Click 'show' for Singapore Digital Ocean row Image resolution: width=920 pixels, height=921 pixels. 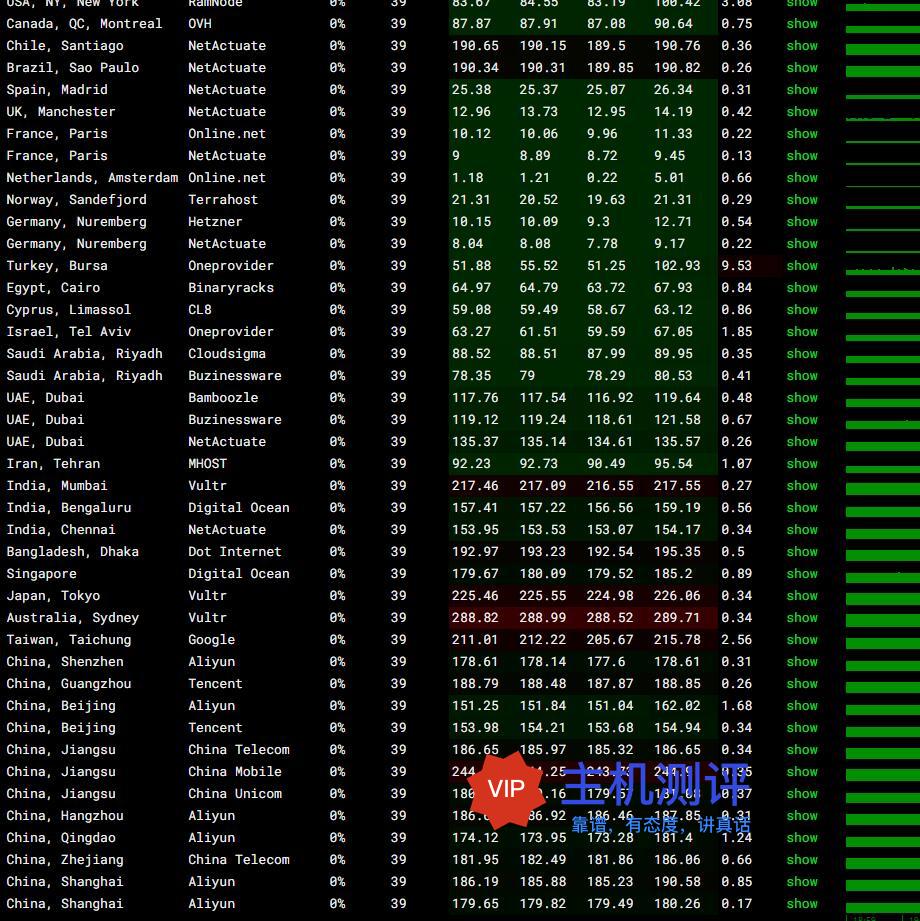click(x=802, y=574)
